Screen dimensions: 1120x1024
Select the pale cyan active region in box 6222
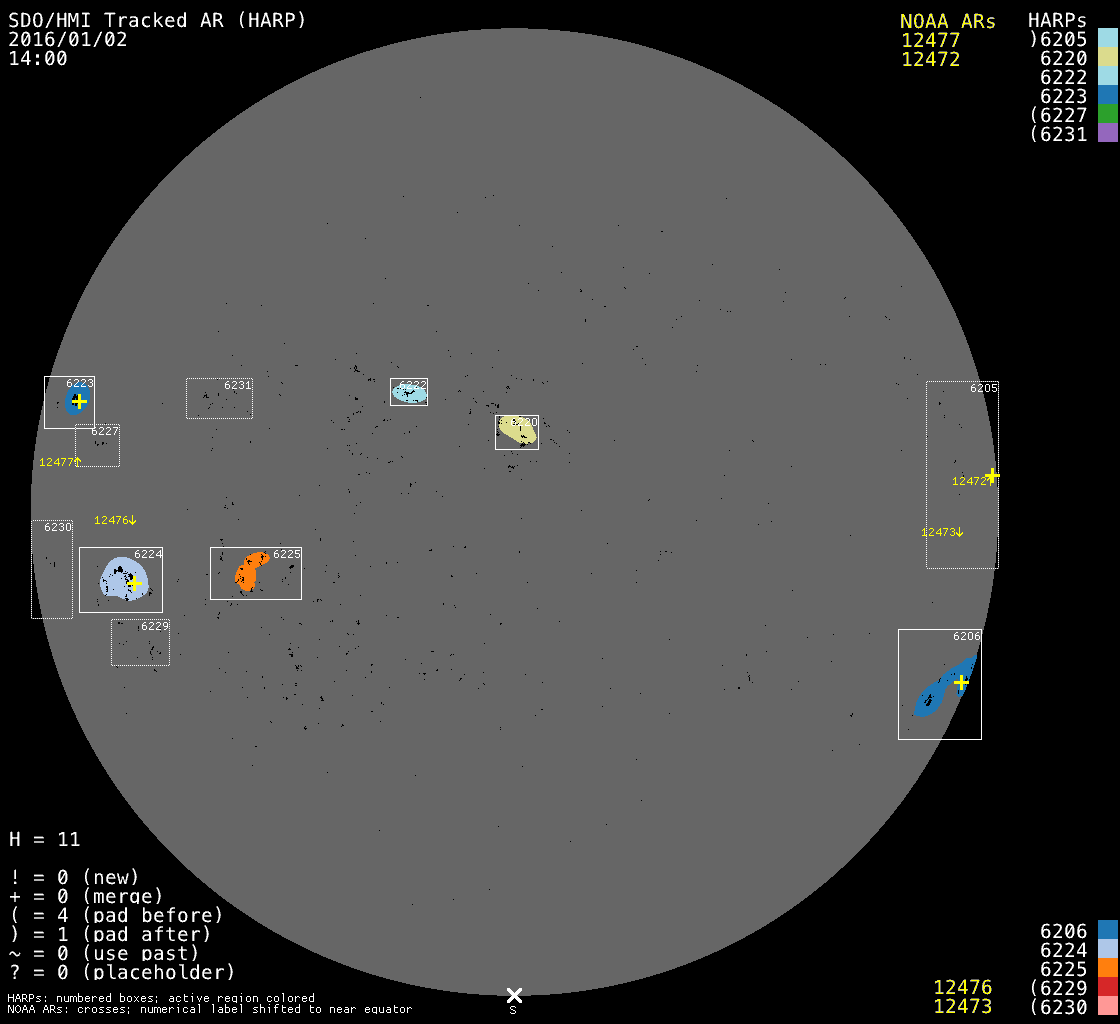[408, 392]
